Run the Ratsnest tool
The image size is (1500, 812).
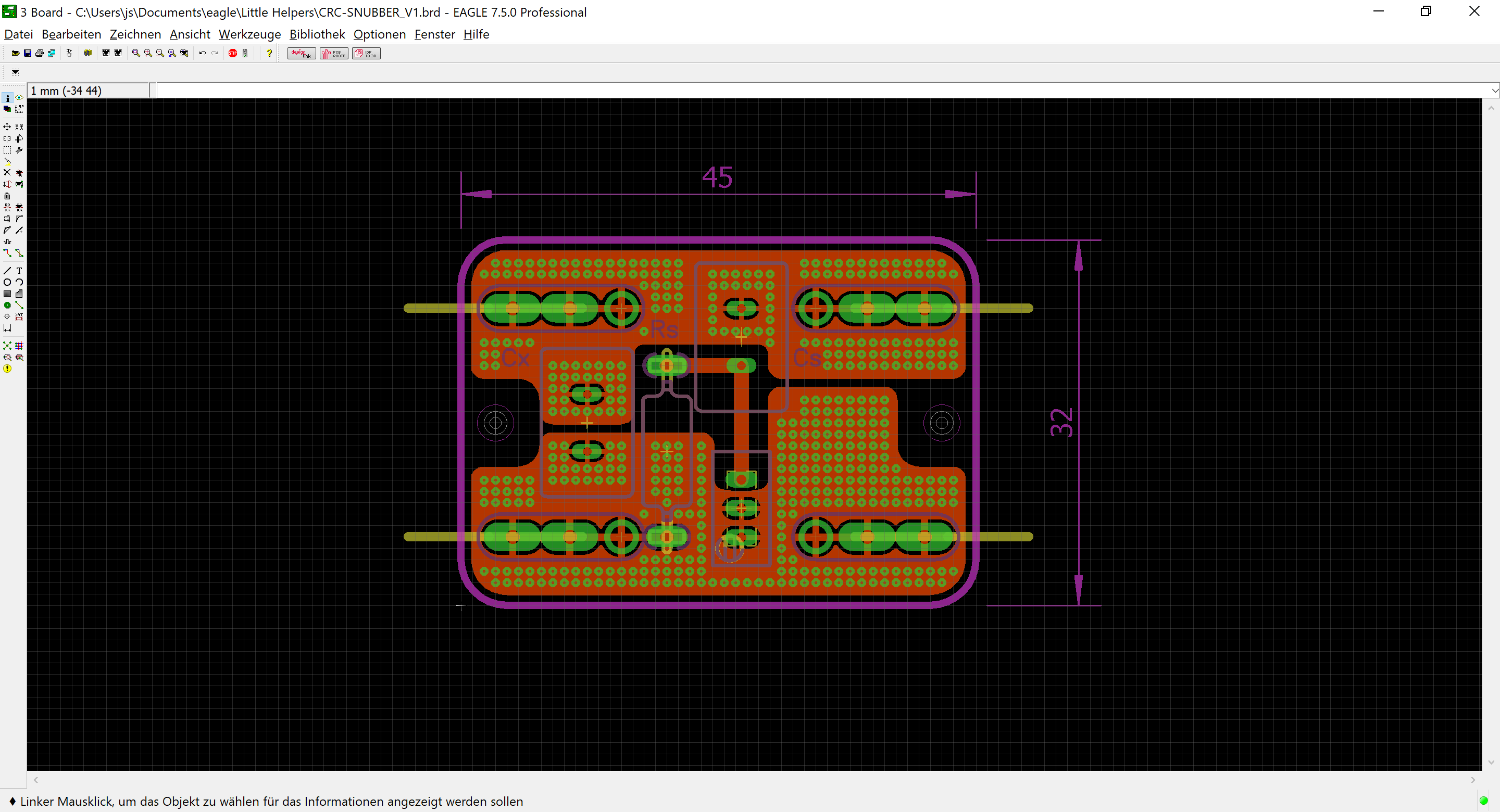[x=7, y=346]
